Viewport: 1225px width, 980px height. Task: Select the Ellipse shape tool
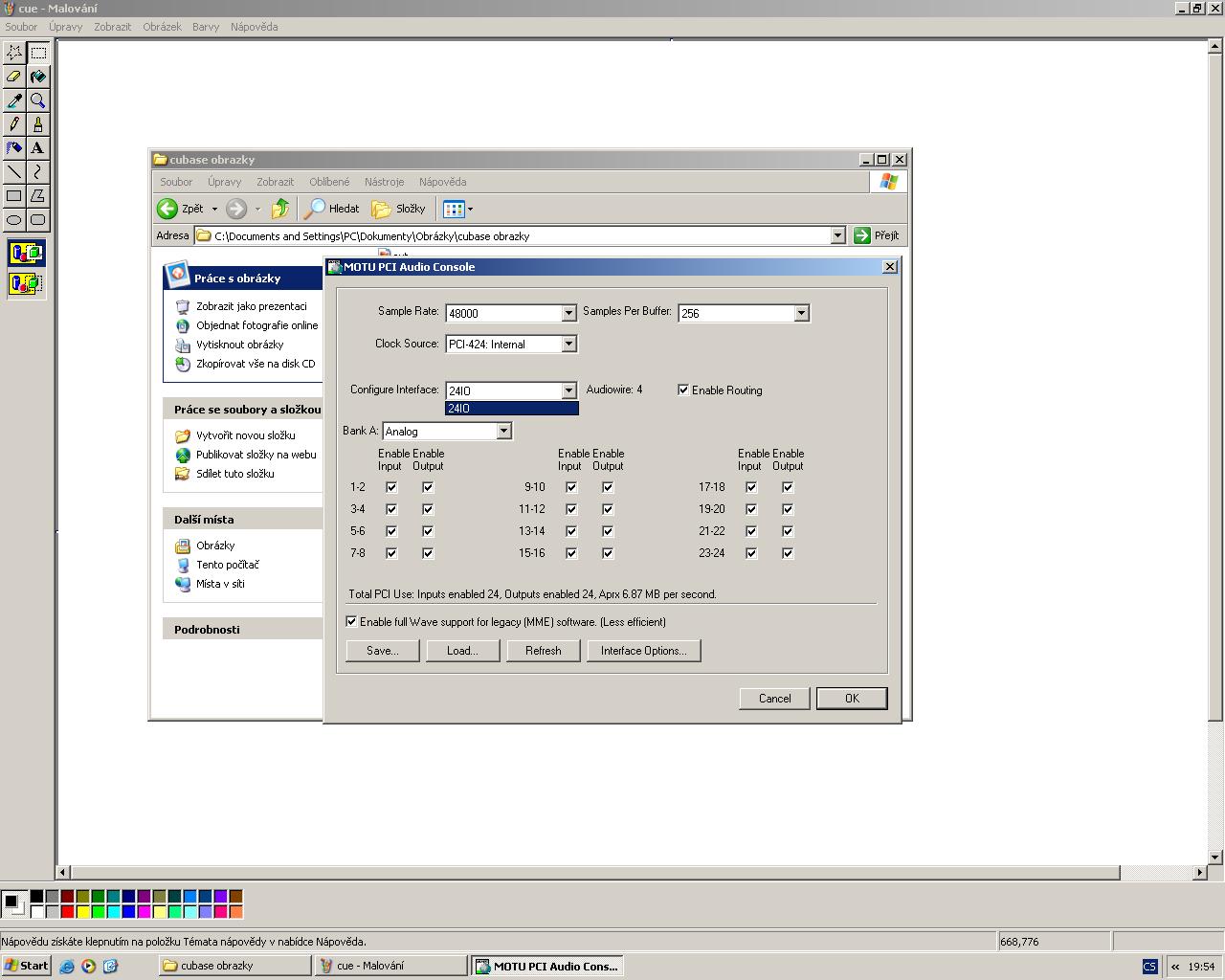(x=14, y=220)
